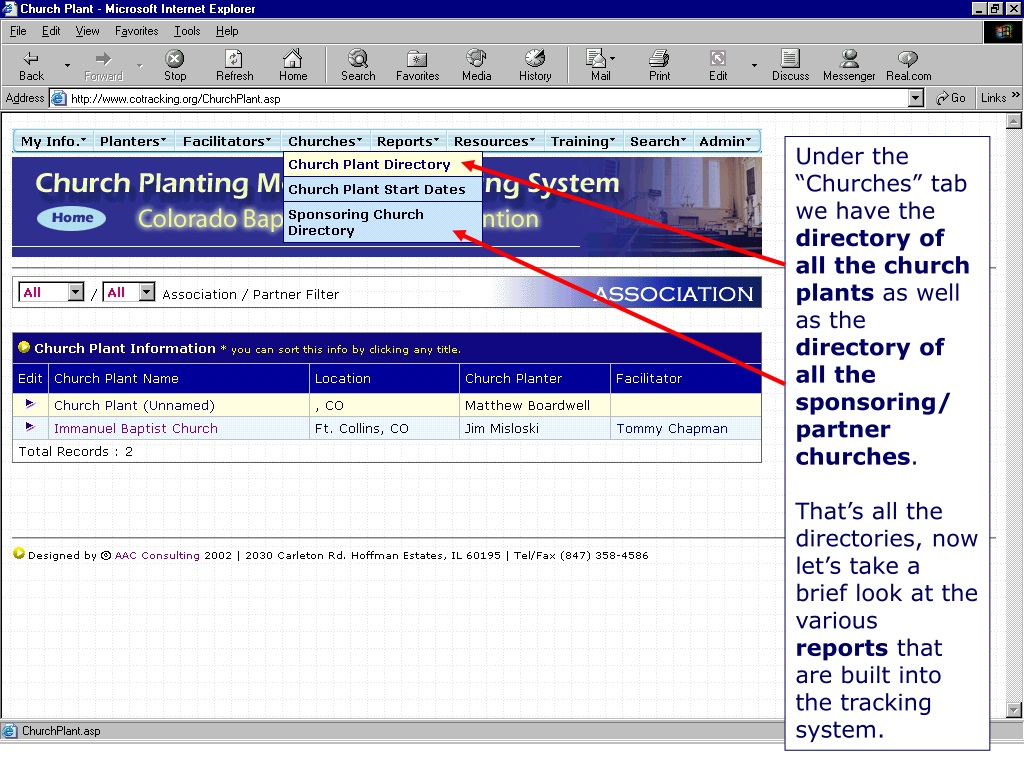Screen dimensions: 1024x768
Task: Click the oval Home button on banner
Action: (x=72, y=217)
